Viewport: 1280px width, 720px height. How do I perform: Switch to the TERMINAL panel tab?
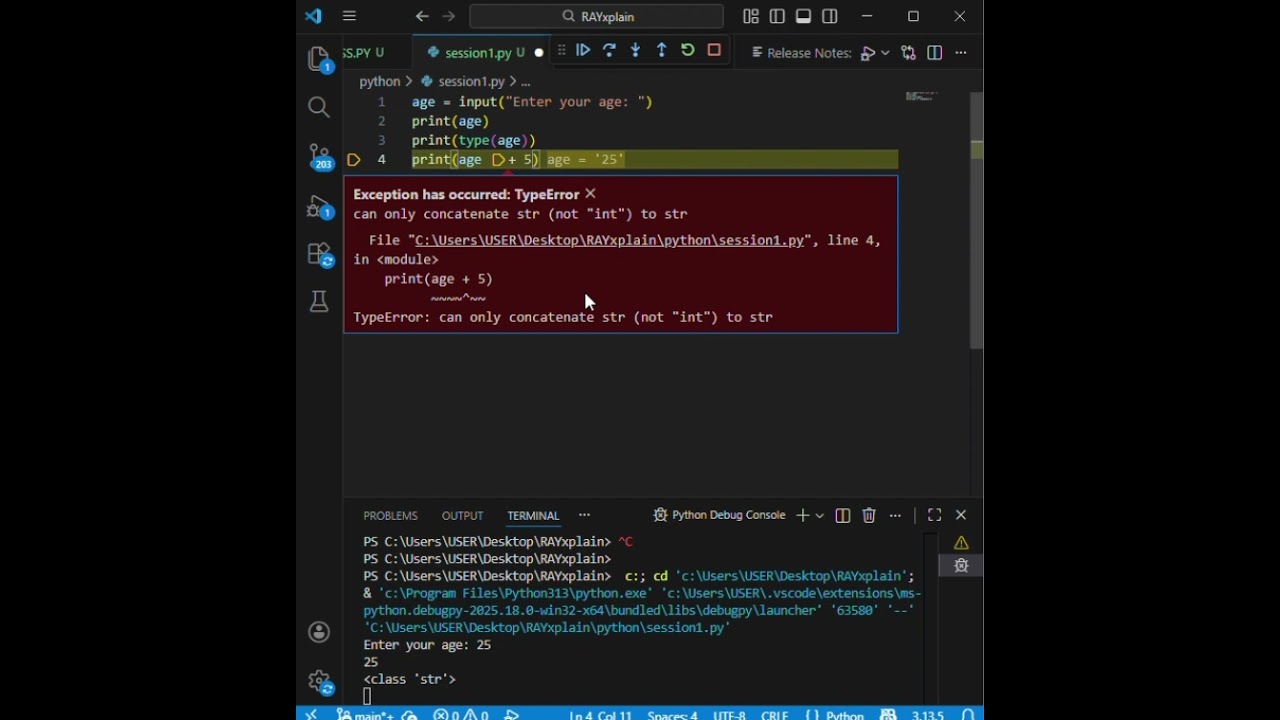coord(533,516)
